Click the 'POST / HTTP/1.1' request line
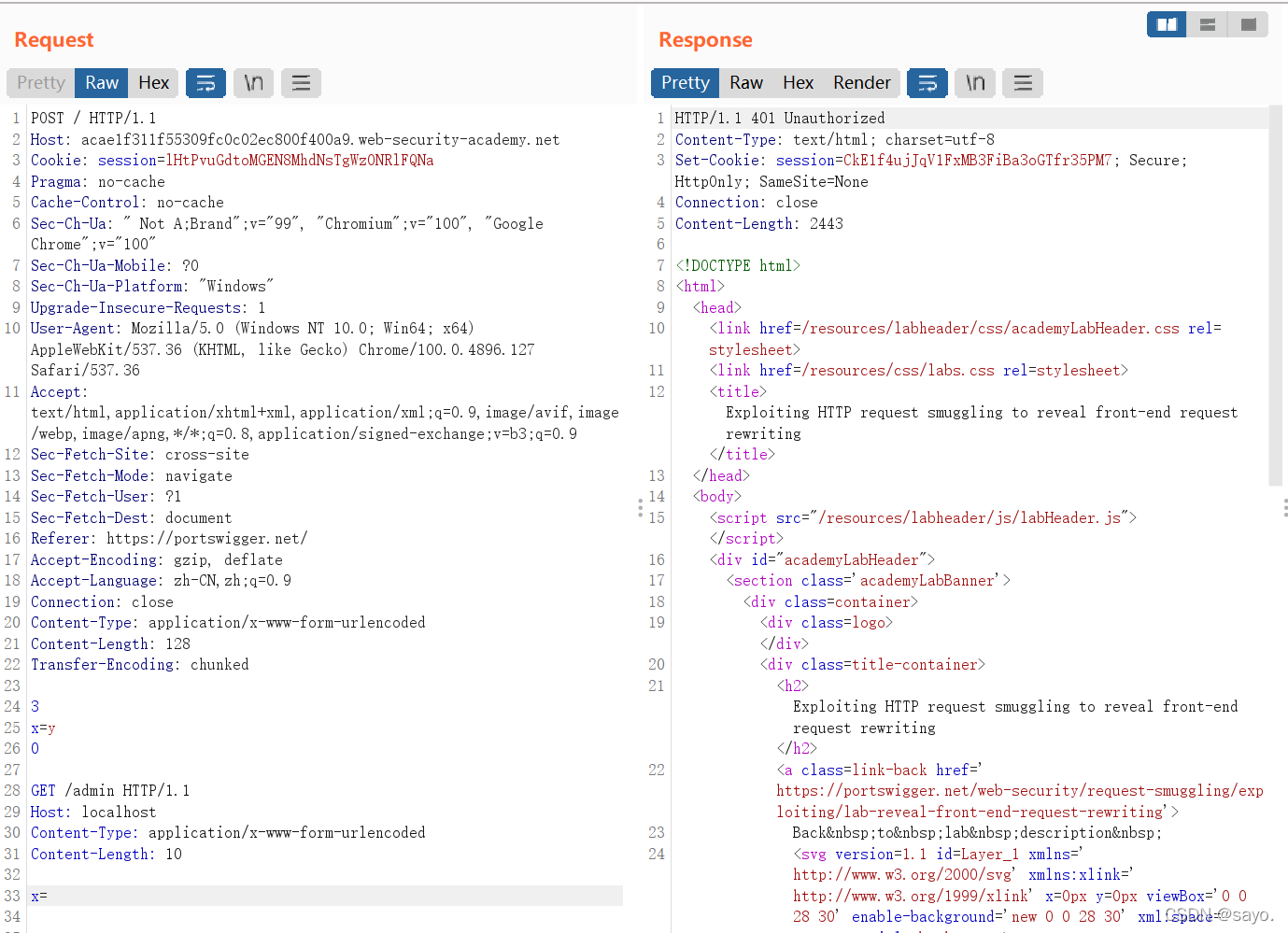Viewport: 1288px width, 933px height. 93,119
